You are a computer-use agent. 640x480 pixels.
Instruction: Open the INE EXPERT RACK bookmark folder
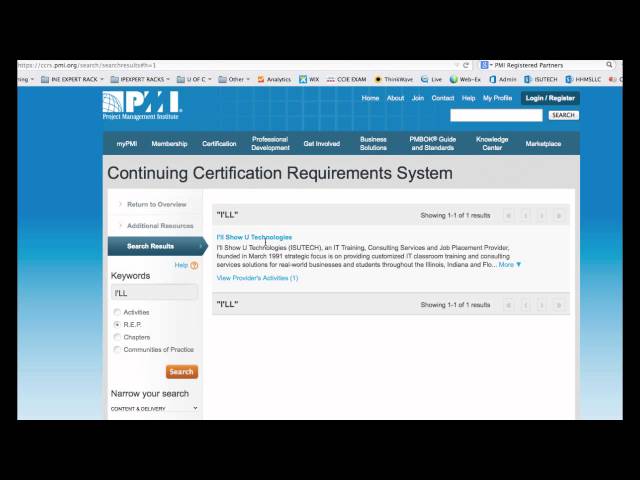72,80
